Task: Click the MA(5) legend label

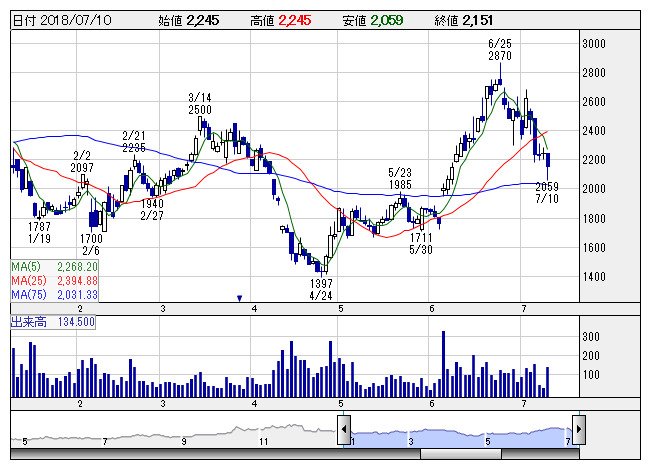Action: coord(54,267)
